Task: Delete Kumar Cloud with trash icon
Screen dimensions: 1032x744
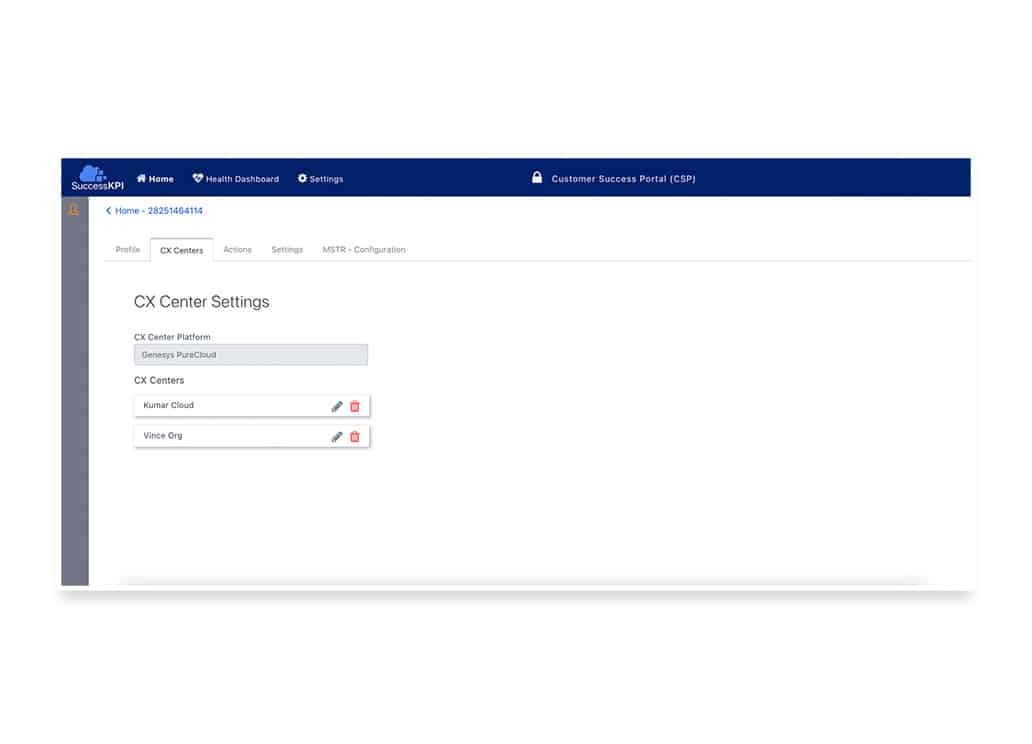Action: pyautogui.click(x=355, y=406)
